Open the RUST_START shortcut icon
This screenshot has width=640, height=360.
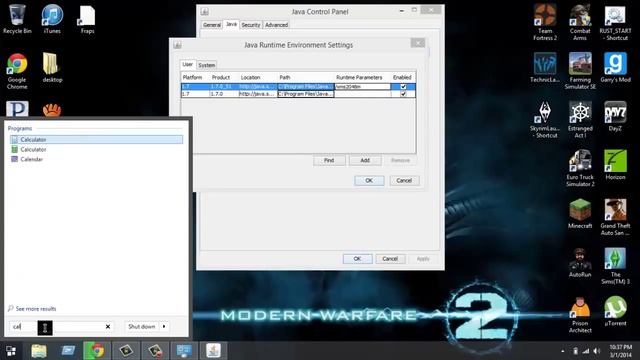pos(615,22)
